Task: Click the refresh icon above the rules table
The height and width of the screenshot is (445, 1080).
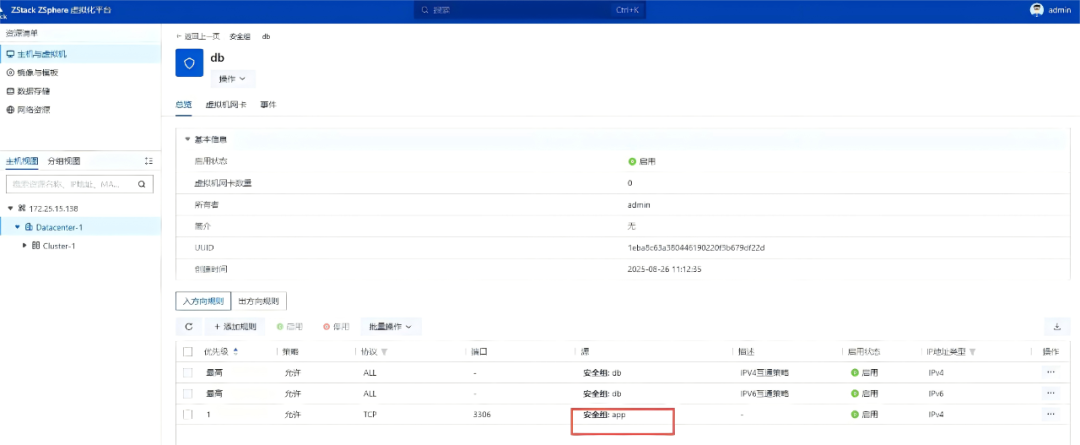Action: [x=189, y=327]
